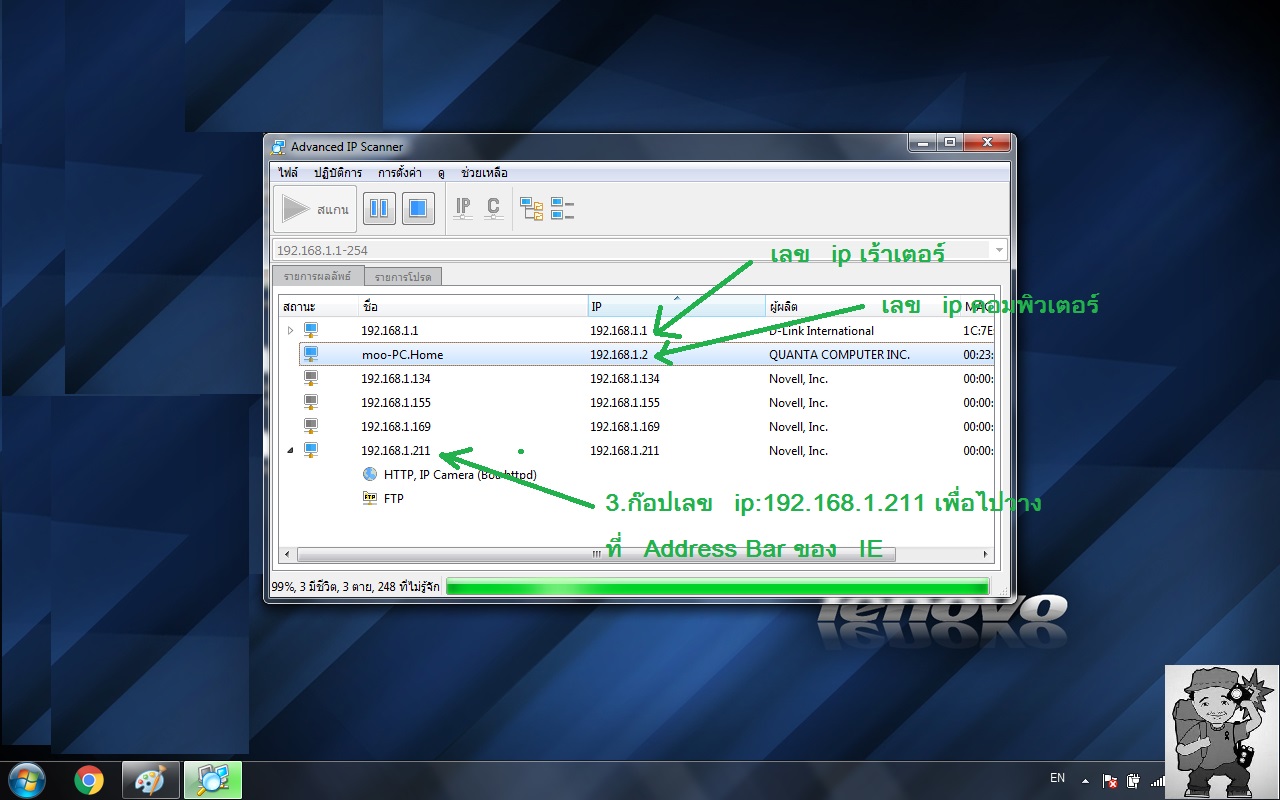Open the ปฏิบัติการ menu
The height and width of the screenshot is (800, 1280).
coord(338,173)
